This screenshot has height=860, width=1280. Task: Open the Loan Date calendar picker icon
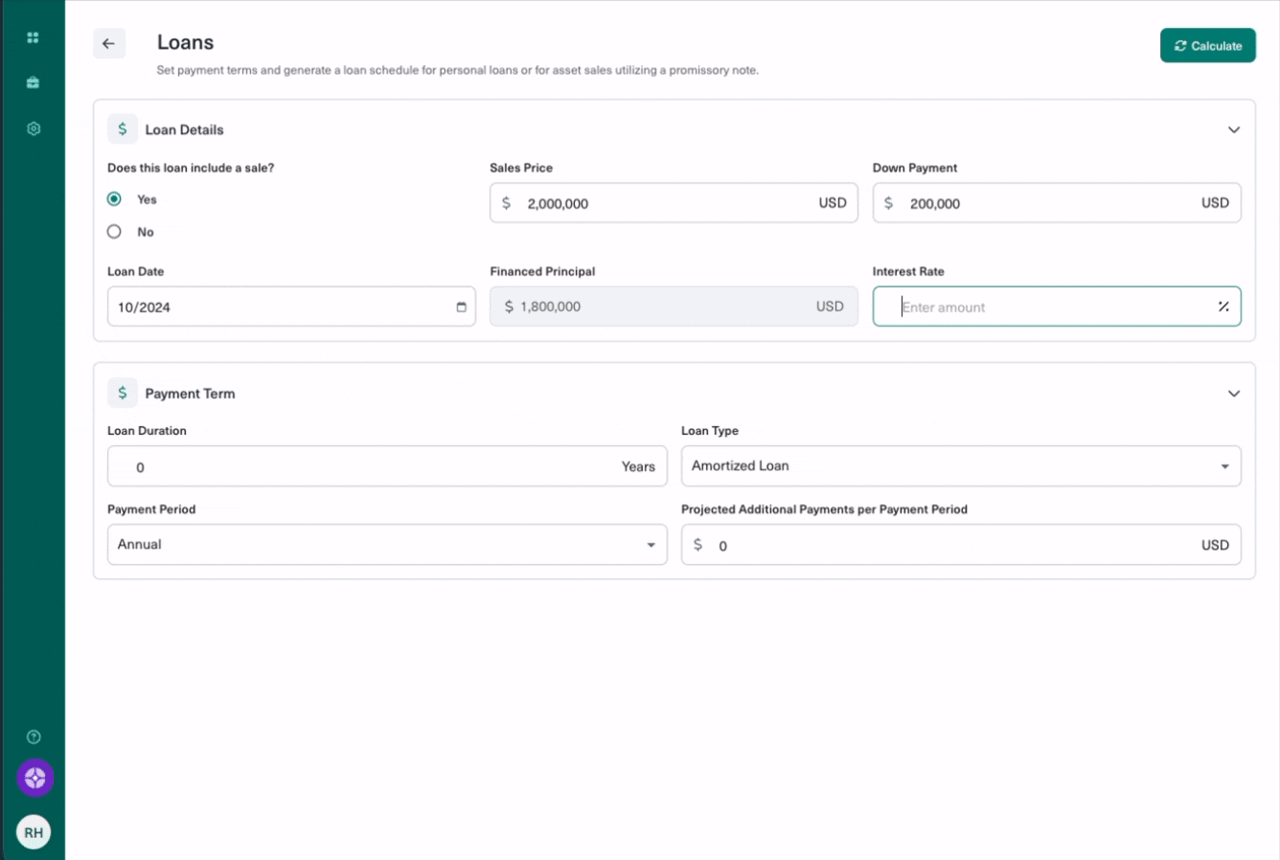point(461,307)
